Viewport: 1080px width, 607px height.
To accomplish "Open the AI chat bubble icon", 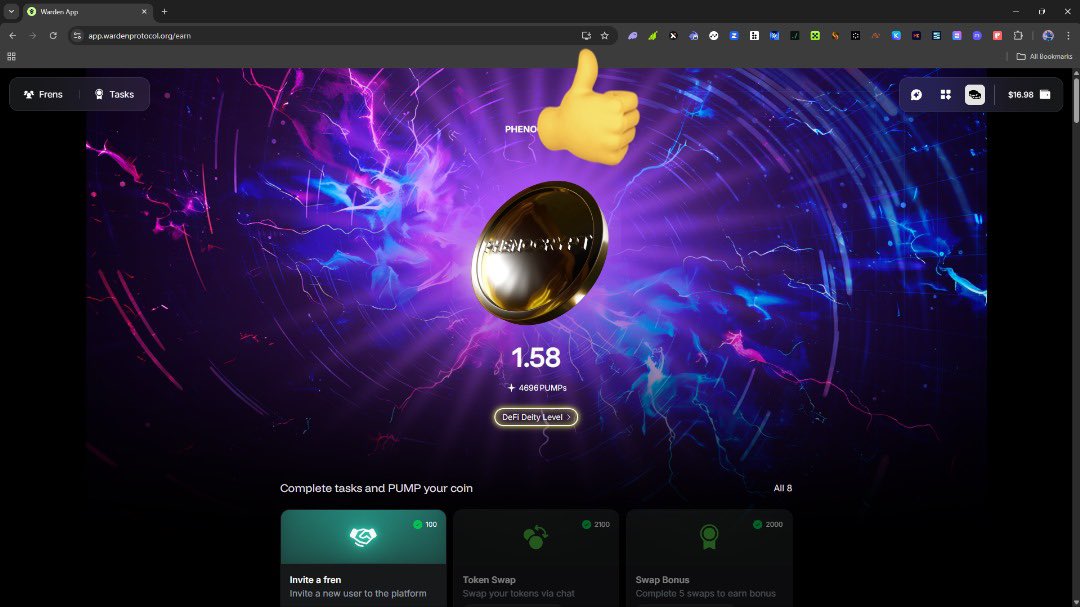I will [x=916, y=94].
